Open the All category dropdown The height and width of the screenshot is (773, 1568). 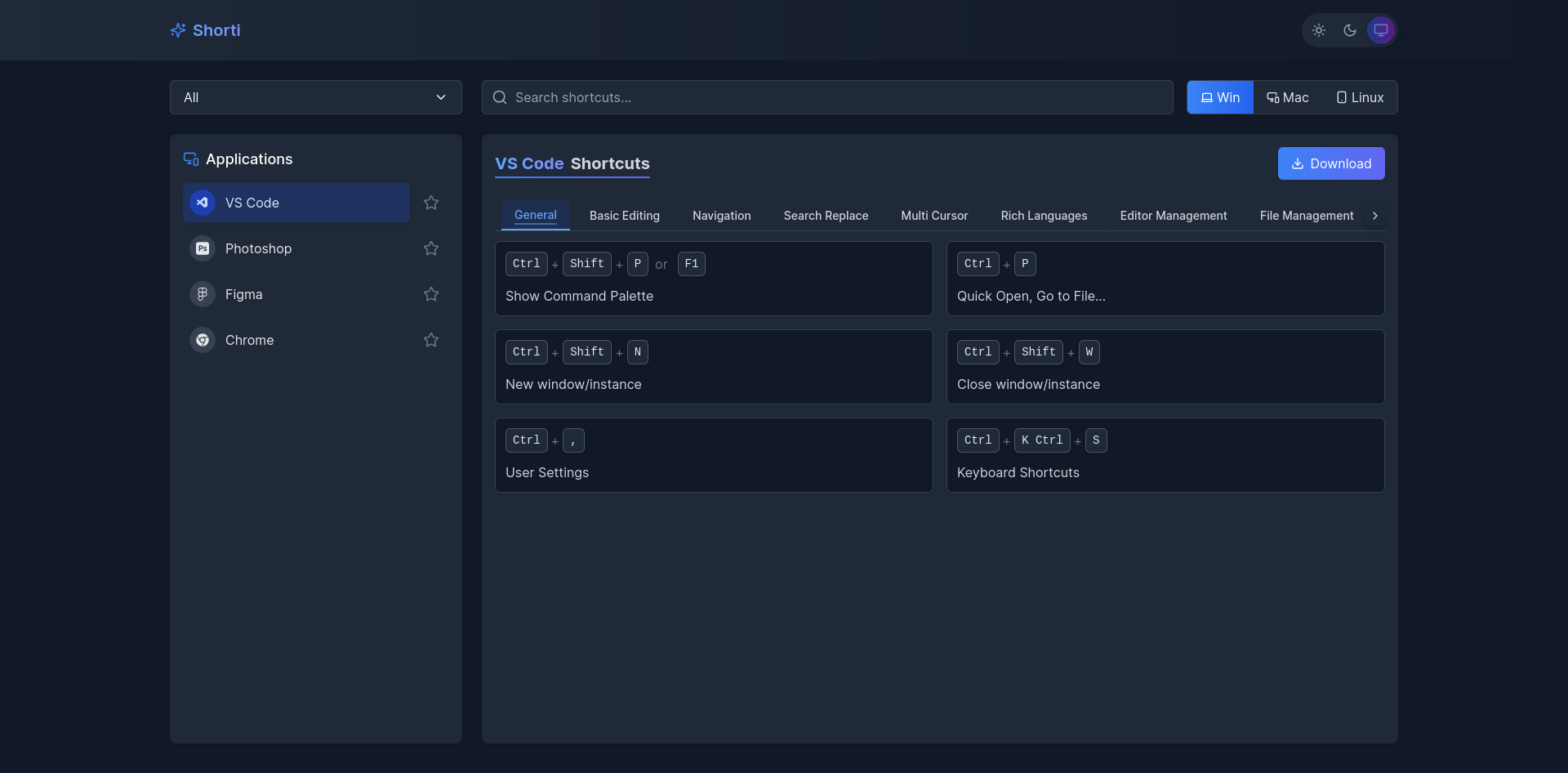316,97
